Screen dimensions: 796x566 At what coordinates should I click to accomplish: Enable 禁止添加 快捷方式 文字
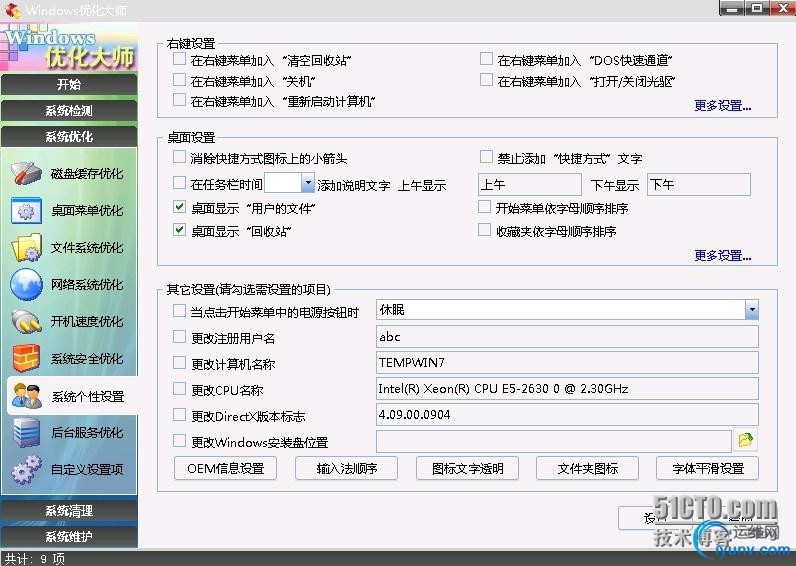(486, 156)
